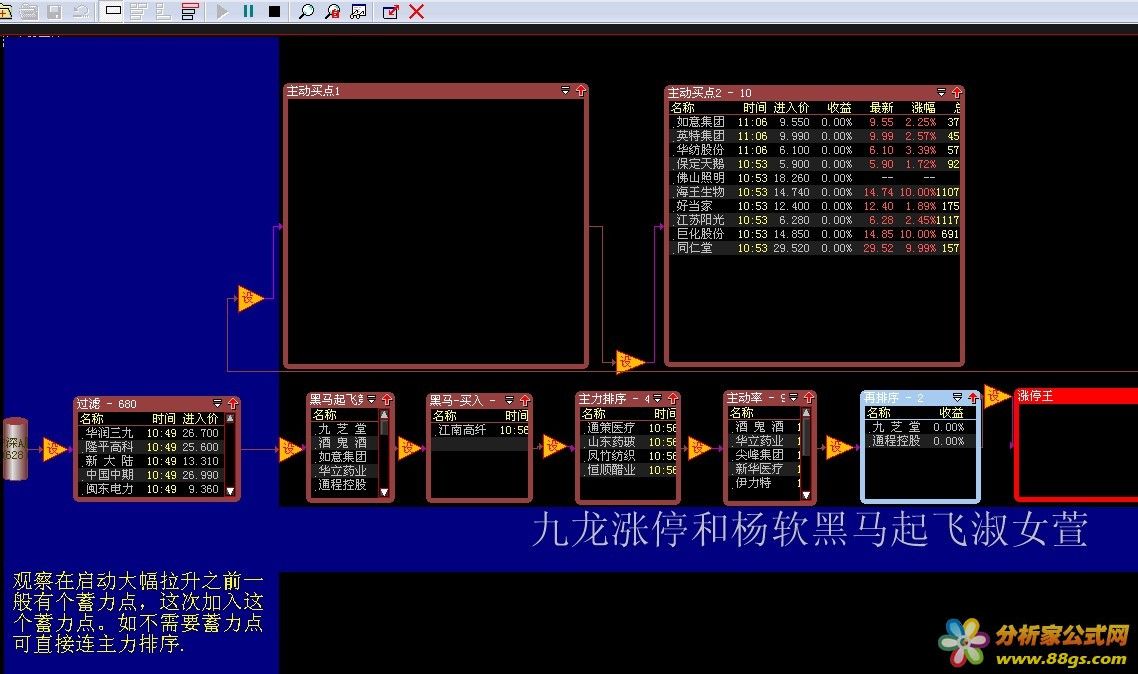Viewport: 1138px width, 674px height.
Task: Click scroll-down arrow in 主动率 panel
Action: (x=806, y=494)
